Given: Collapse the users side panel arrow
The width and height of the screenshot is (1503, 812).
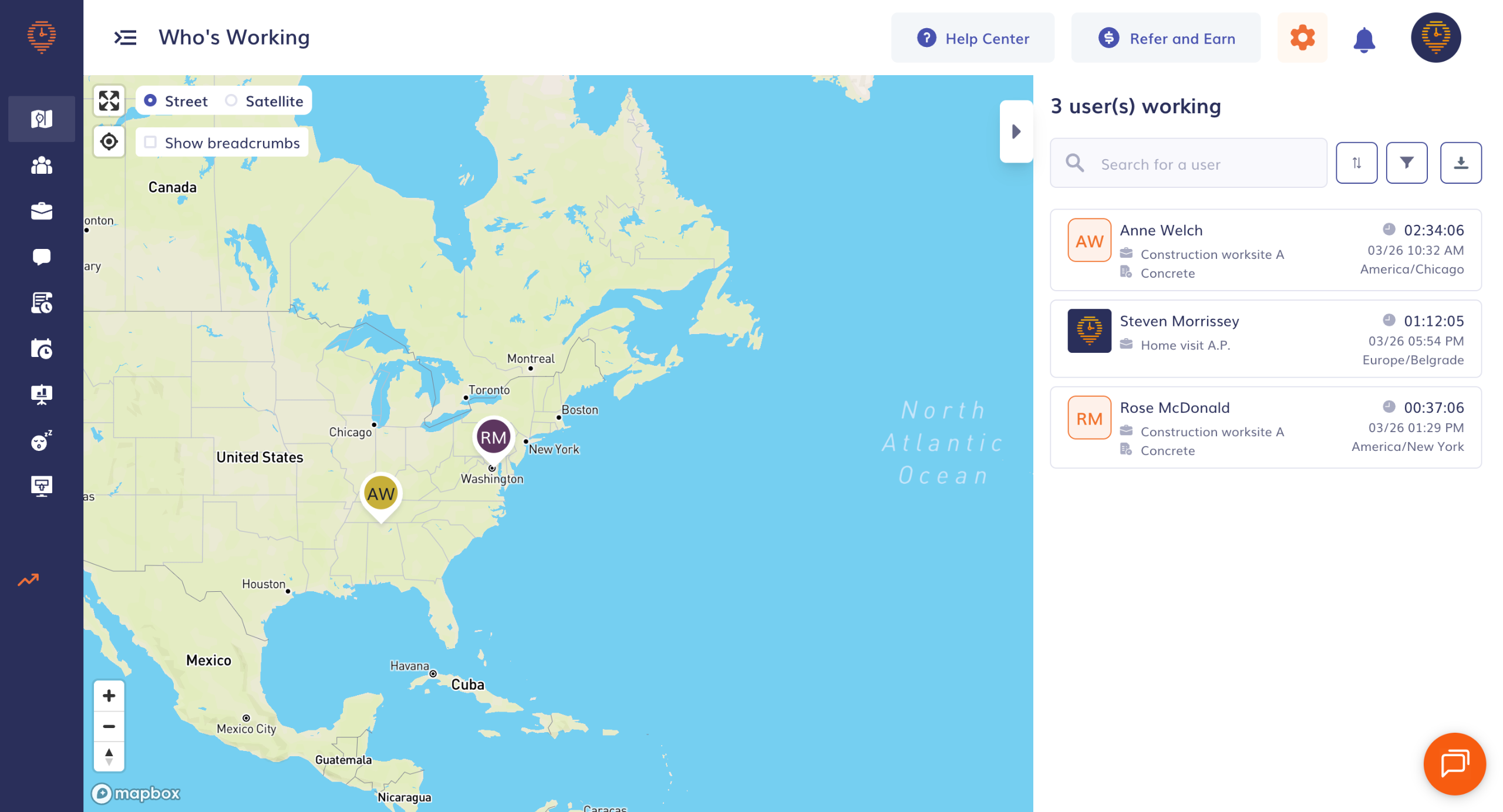Looking at the screenshot, I should pos(1016,132).
